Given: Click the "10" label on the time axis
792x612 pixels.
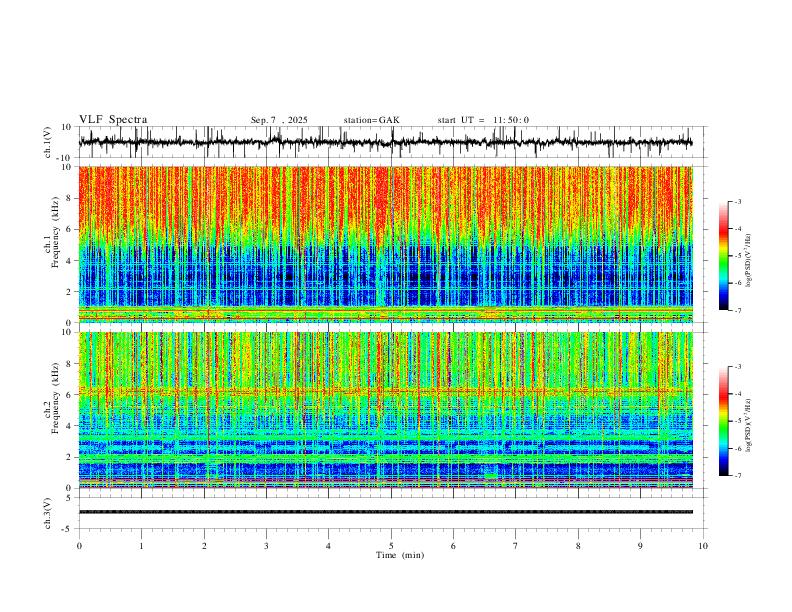Looking at the screenshot, I should [703, 546].
